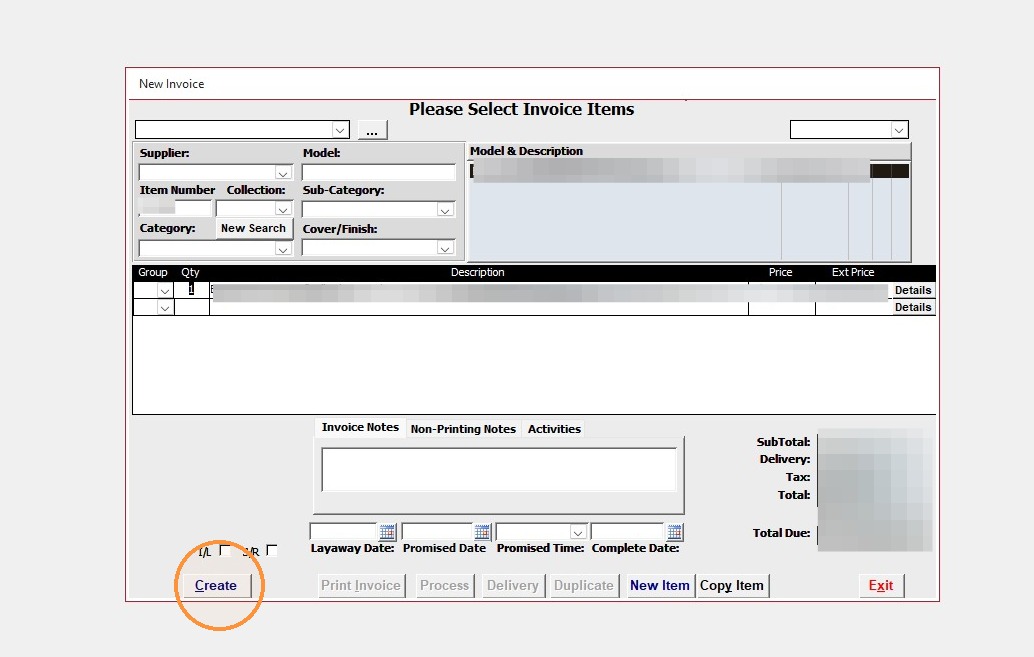Click the Exit button

tap(881, 585)
